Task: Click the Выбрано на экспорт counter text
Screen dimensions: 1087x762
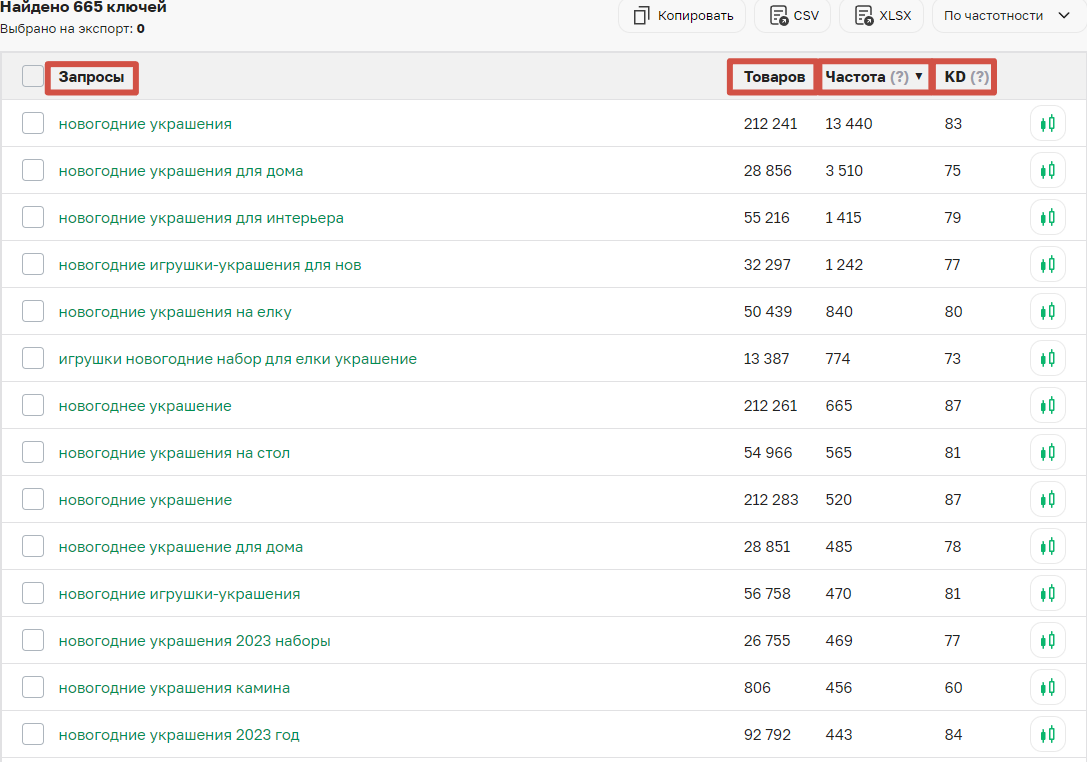Action: [x=72, y=29]
